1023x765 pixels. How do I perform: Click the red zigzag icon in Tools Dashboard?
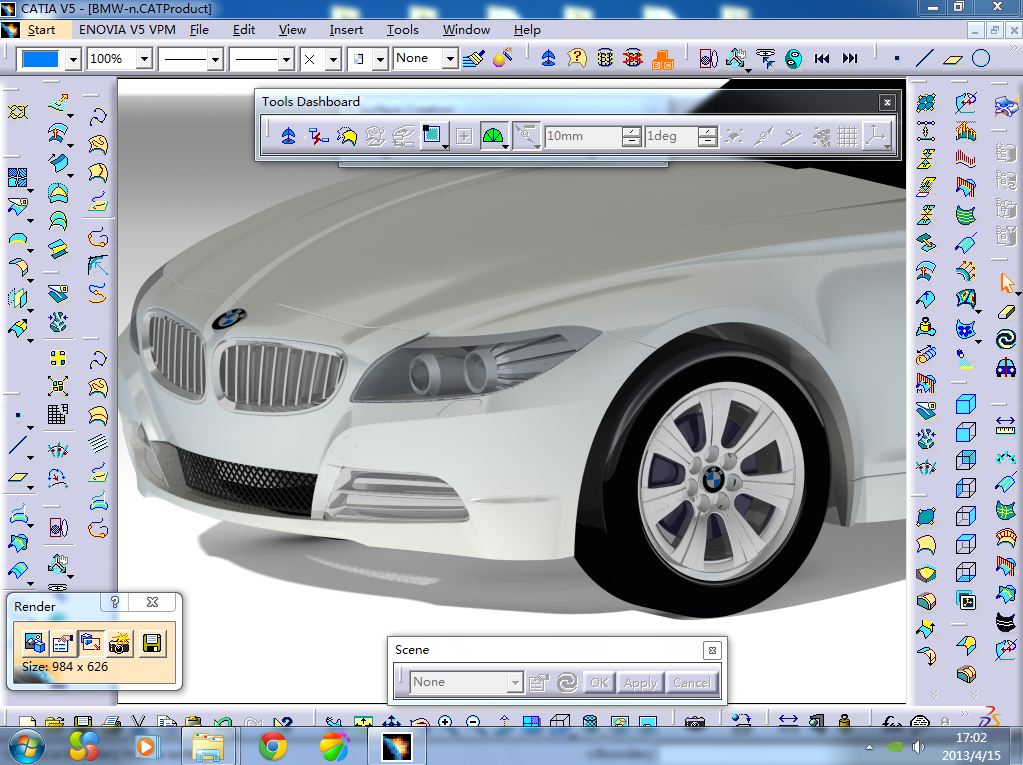click(318, 136)
